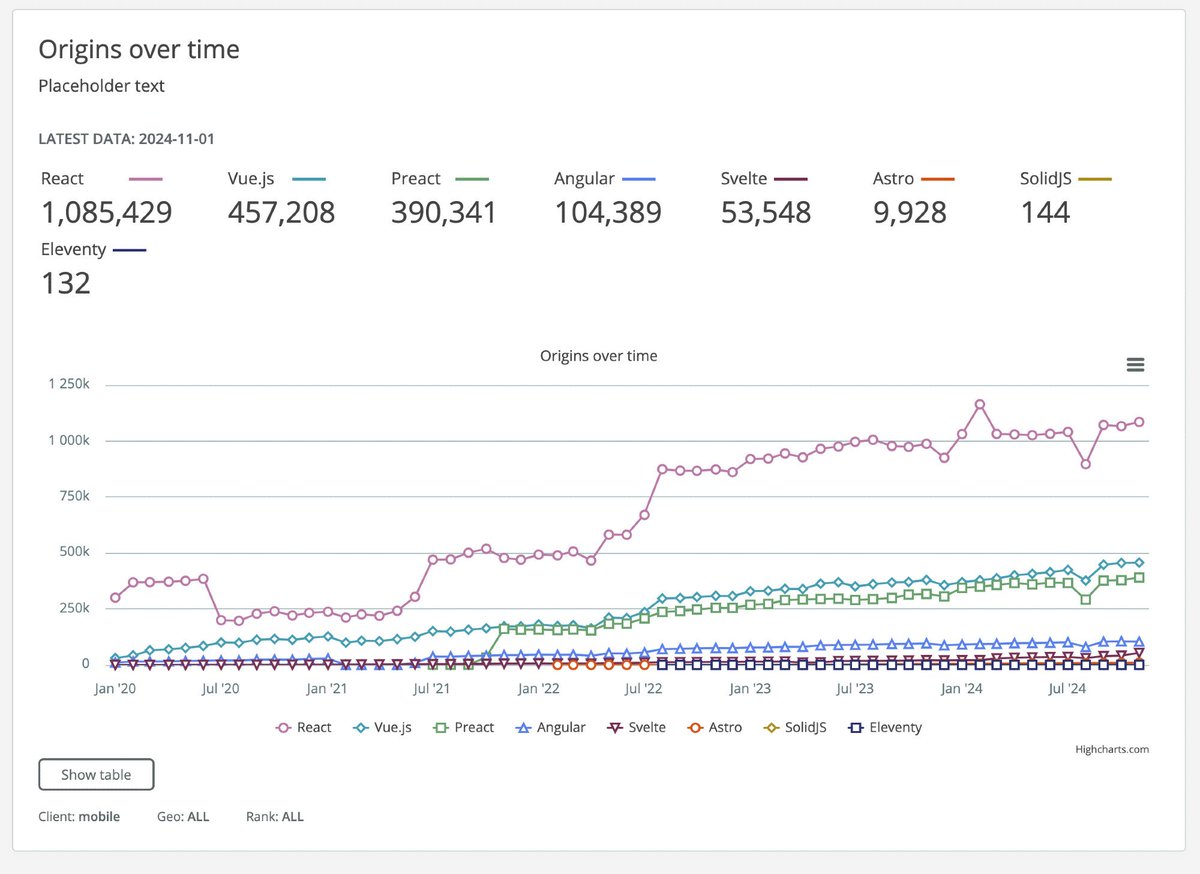Image resolution: width=1200 pixels, height=874 pixels.
Task: Hide the Preact series via legend
Action: (x=463, y=728)
